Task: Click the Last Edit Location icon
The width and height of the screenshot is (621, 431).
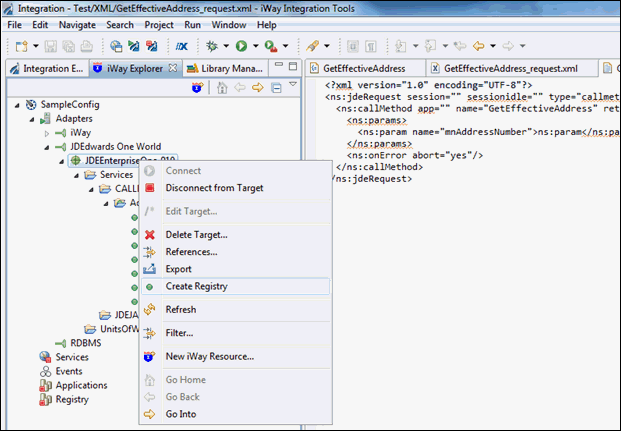Action: 460,46
